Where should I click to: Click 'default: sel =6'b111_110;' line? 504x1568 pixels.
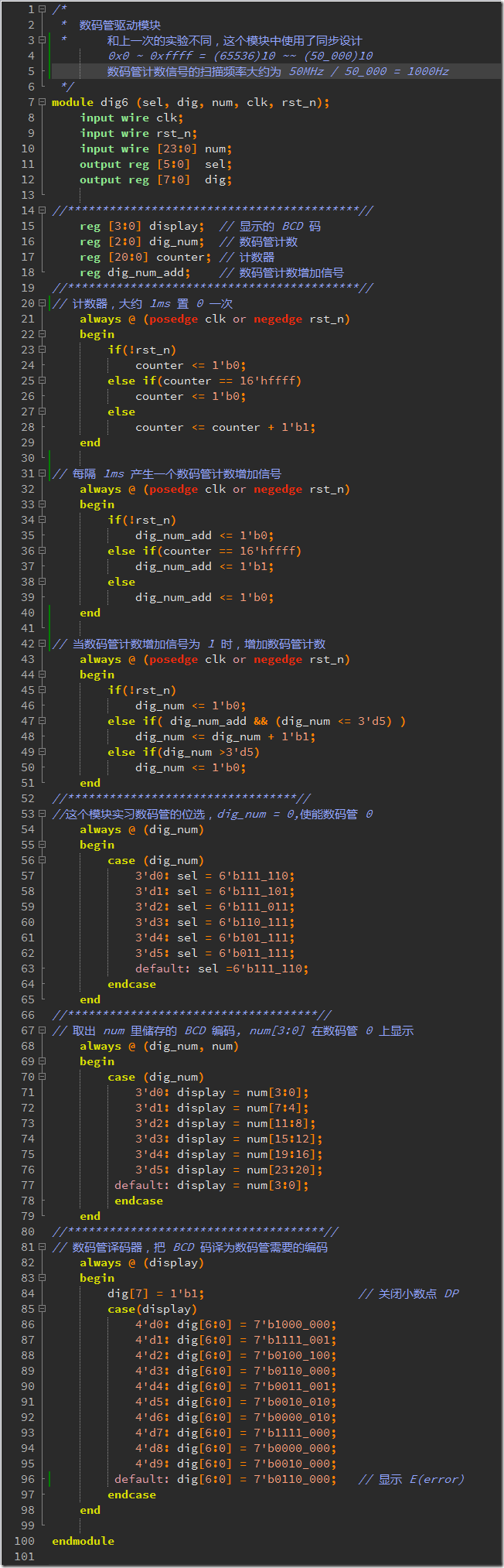click(x=222, y=968)
